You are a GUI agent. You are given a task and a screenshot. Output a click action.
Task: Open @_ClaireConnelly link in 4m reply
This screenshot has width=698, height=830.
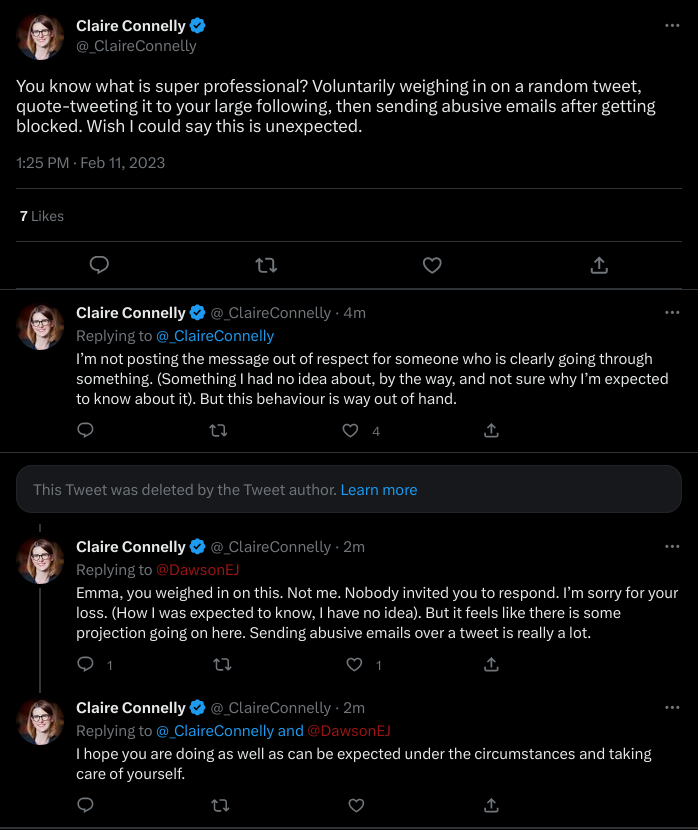(215, 336)
